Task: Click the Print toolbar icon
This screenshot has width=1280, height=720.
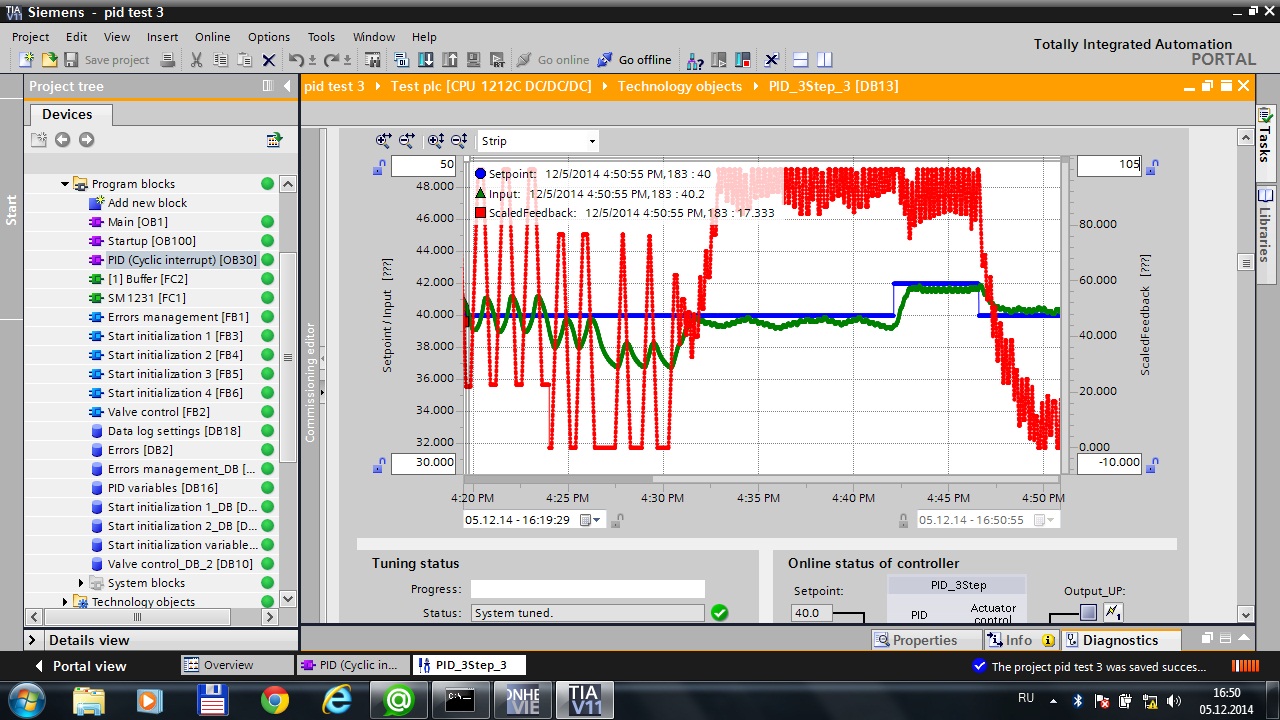Action: click(168, 60)
